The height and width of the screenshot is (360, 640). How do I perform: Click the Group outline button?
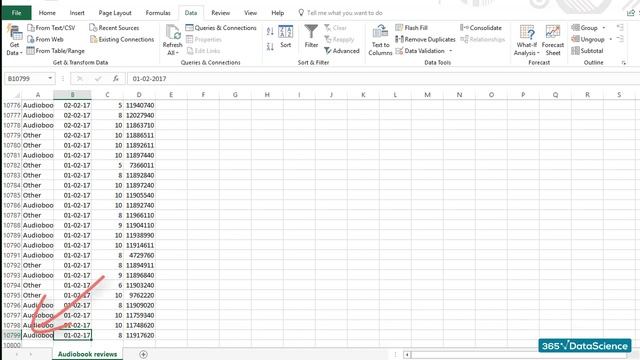click(x=584, y=28)
